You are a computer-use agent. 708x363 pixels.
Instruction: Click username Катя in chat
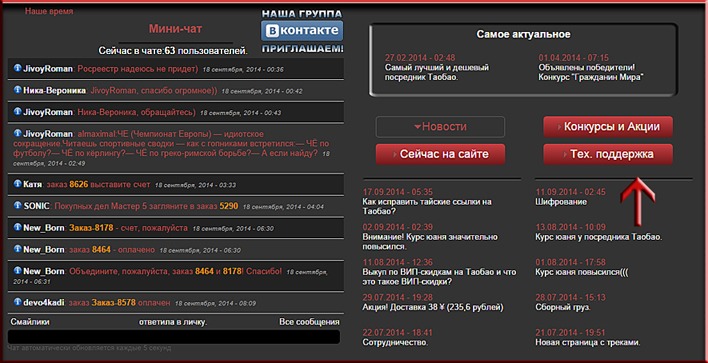click(x=33, y=184)
